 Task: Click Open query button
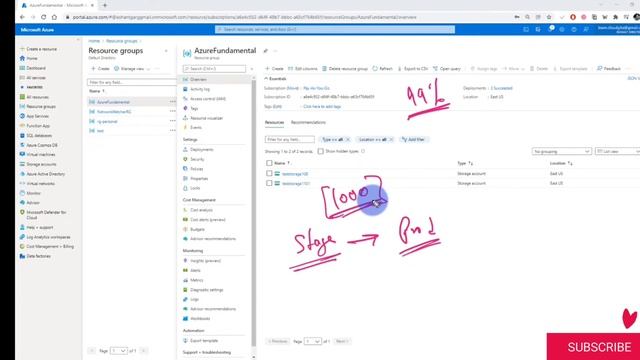tap(447, 69)
